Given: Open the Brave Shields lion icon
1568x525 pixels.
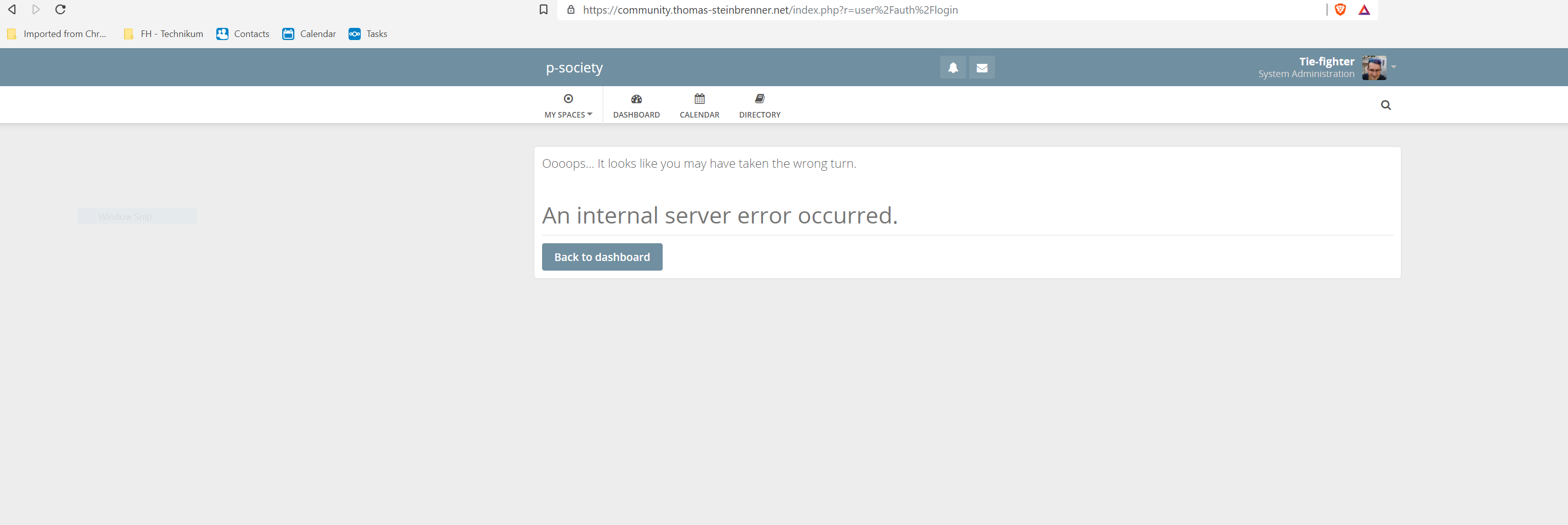Looking at the screenshot, I should tap(1341, 10).
